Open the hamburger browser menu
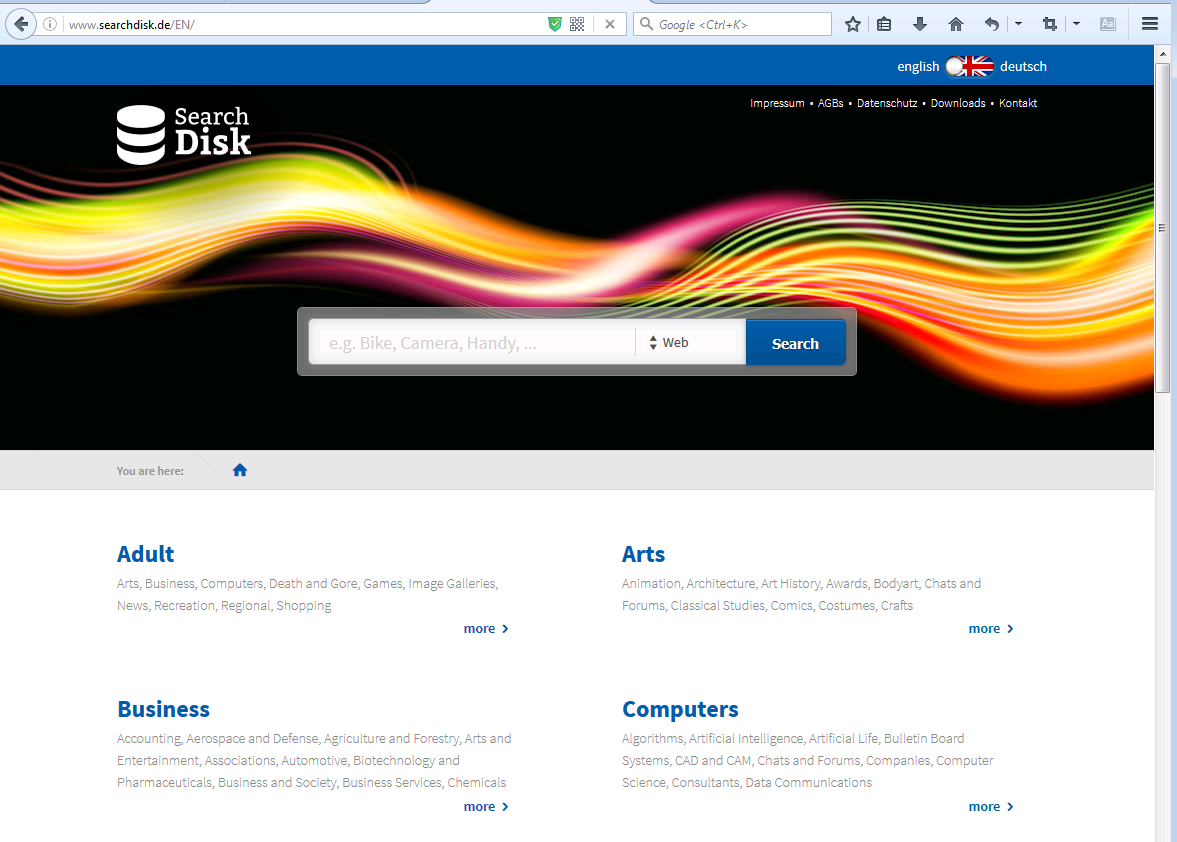The width and height of the screenshot is (1177, 842). (1150, 24)
